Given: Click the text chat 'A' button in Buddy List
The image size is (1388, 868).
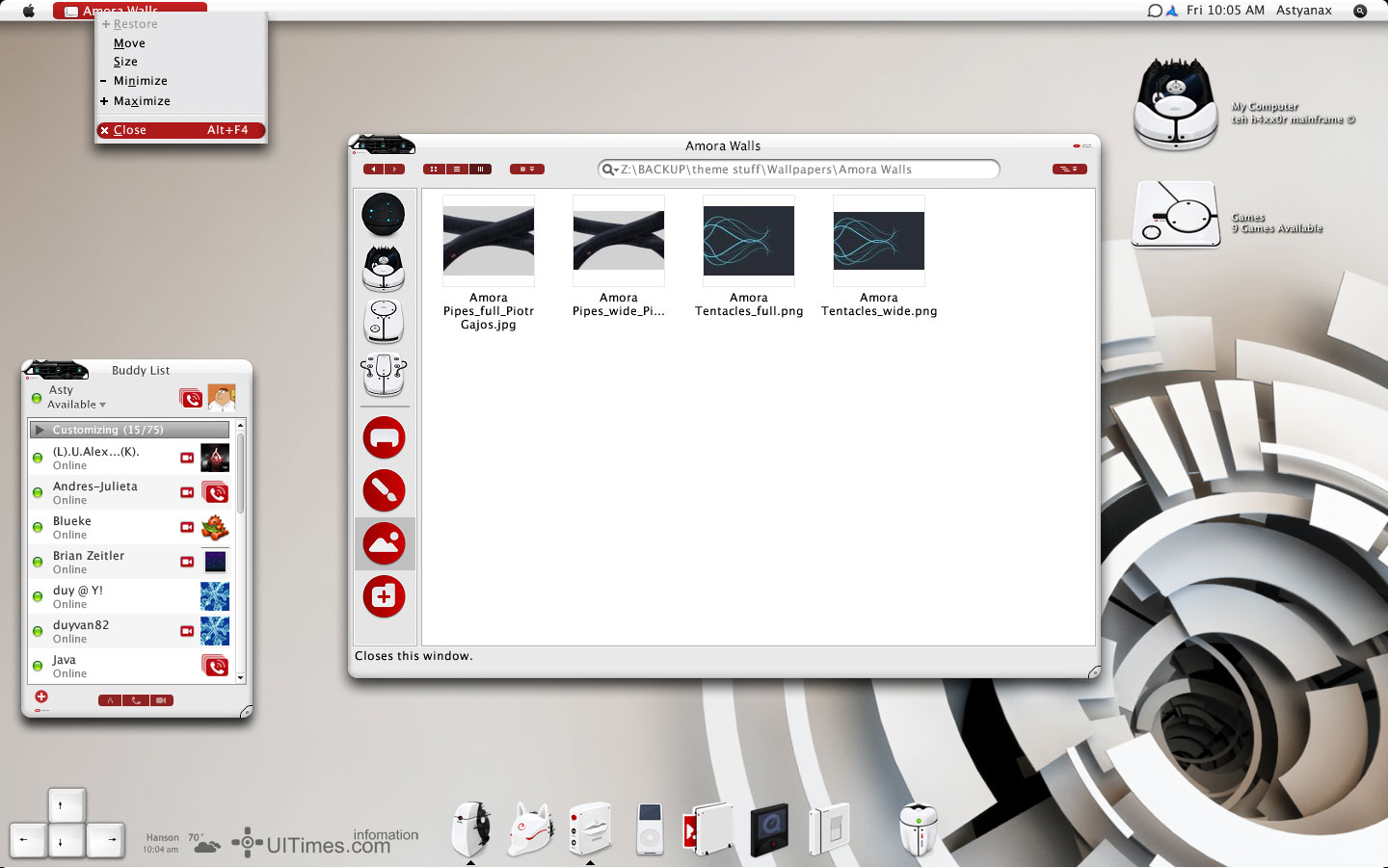Looking at the screenshot, I should 111,700.
